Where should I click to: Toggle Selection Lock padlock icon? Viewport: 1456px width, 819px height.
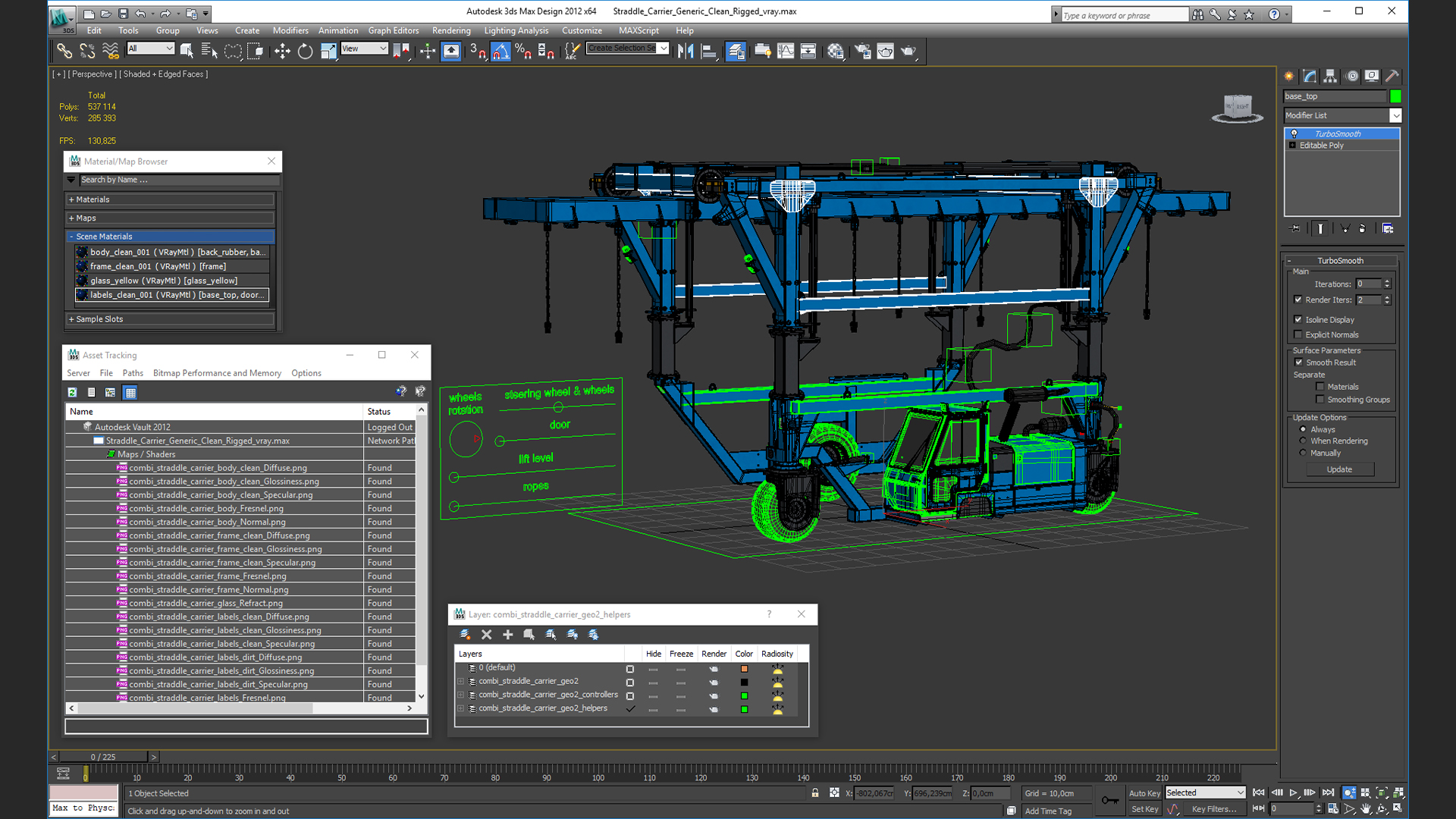tap(815, 792)
